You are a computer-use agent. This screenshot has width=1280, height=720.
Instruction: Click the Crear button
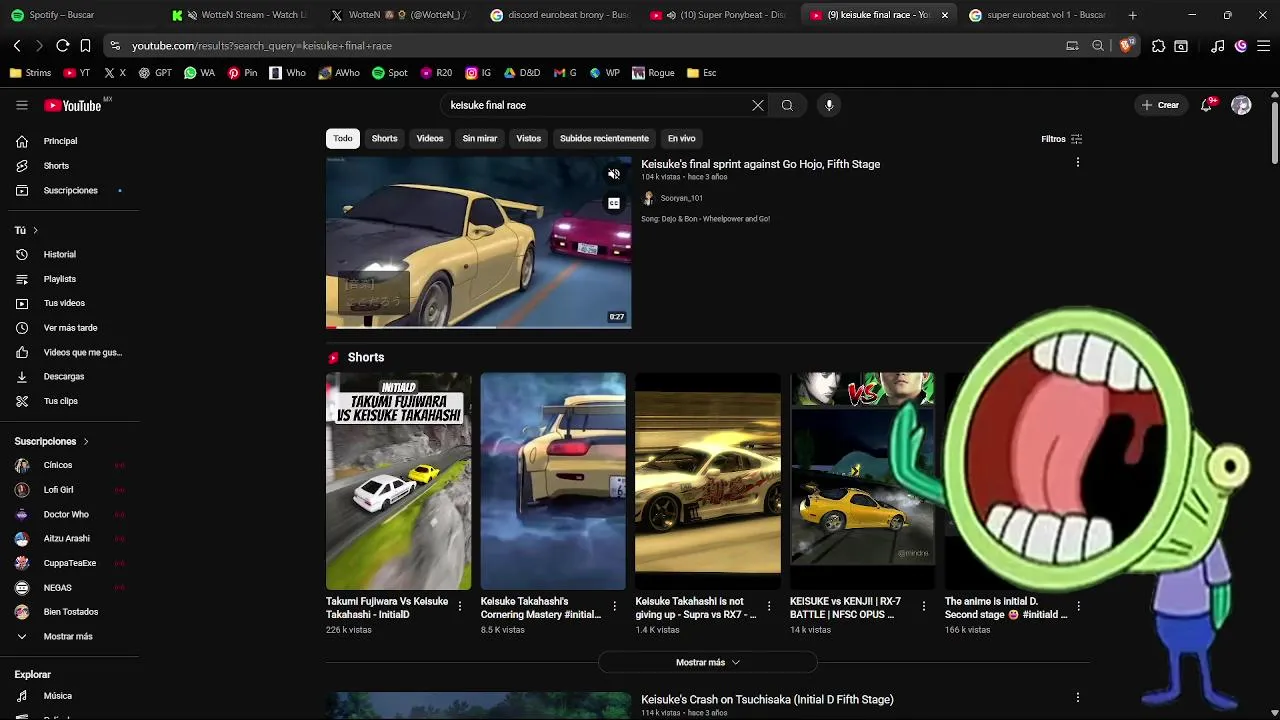(x=1161, y=105)
